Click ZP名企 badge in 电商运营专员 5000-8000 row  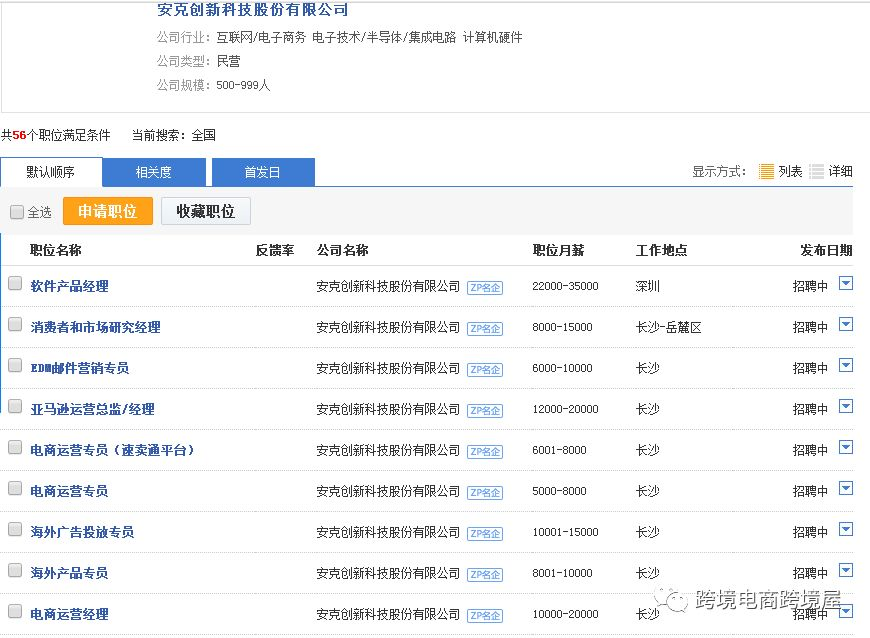(x=485, y=493)
